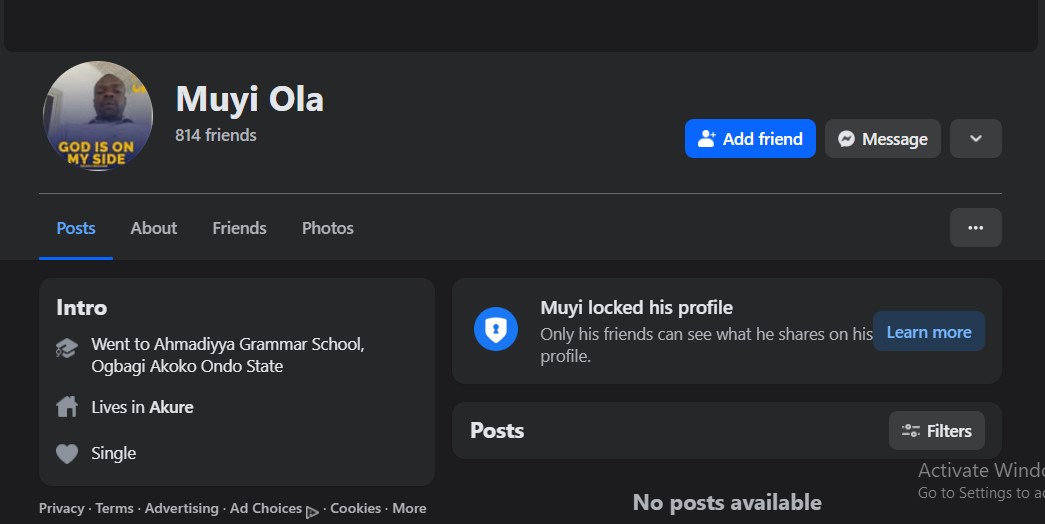Open the Friends tab
The image size is (1045, 524).
[x=239, y=228]
